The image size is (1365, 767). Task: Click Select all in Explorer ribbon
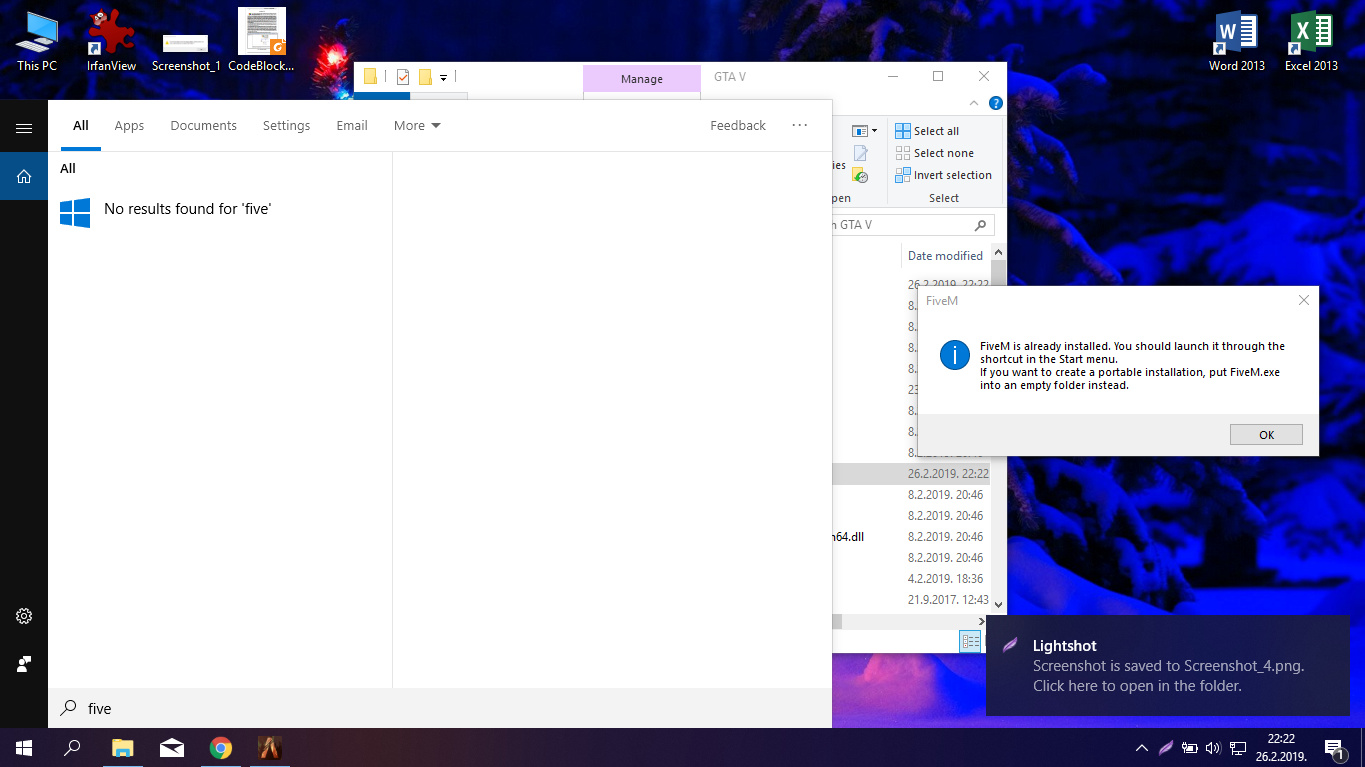click(x=927, y=131)
